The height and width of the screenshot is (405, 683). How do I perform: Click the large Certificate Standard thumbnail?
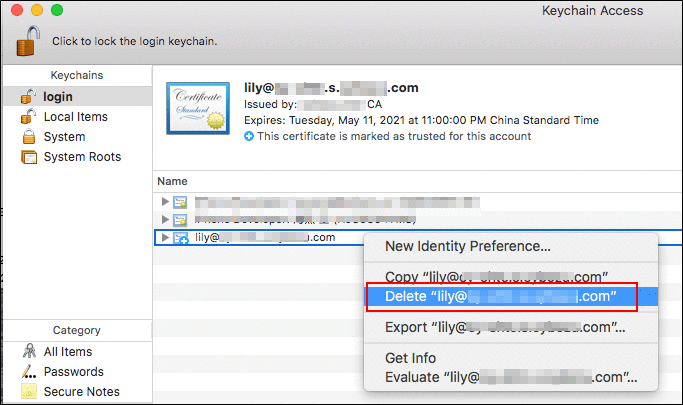point(198,108)
